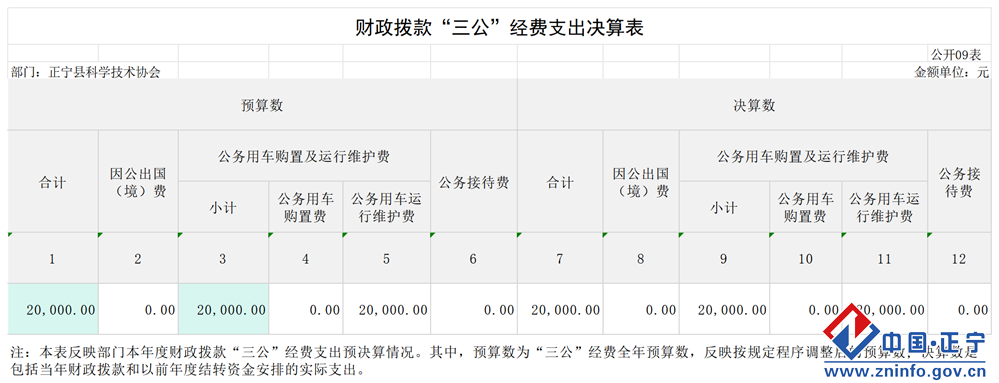Click the 公务用车运行维护费 header under 预算数
This screenshot has width=999, height=383.
click(387, 208)
